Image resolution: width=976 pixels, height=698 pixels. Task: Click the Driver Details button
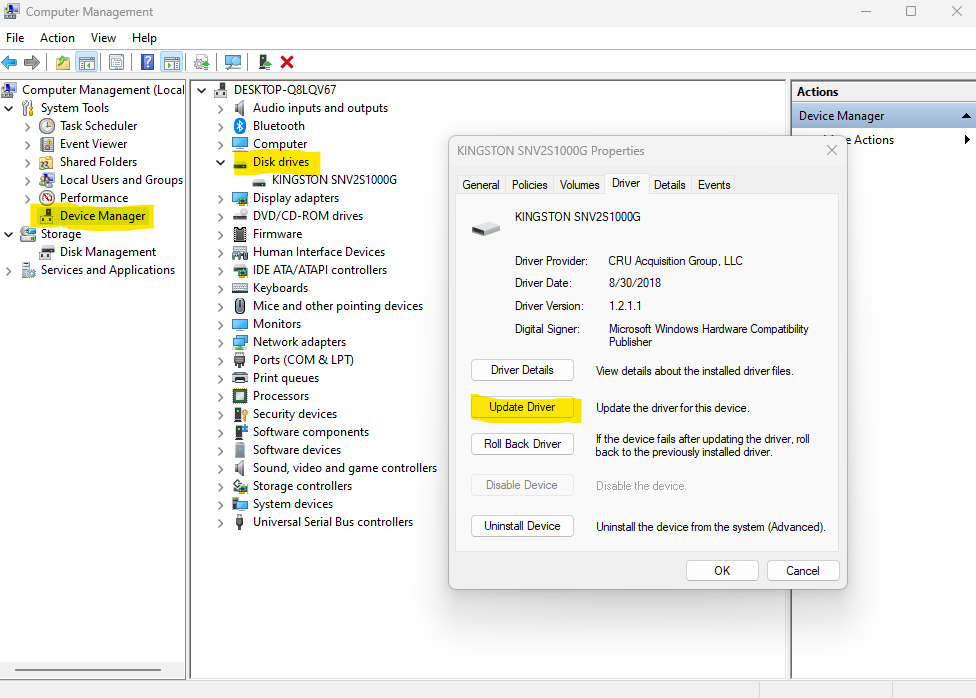click(x=522, y=370)
